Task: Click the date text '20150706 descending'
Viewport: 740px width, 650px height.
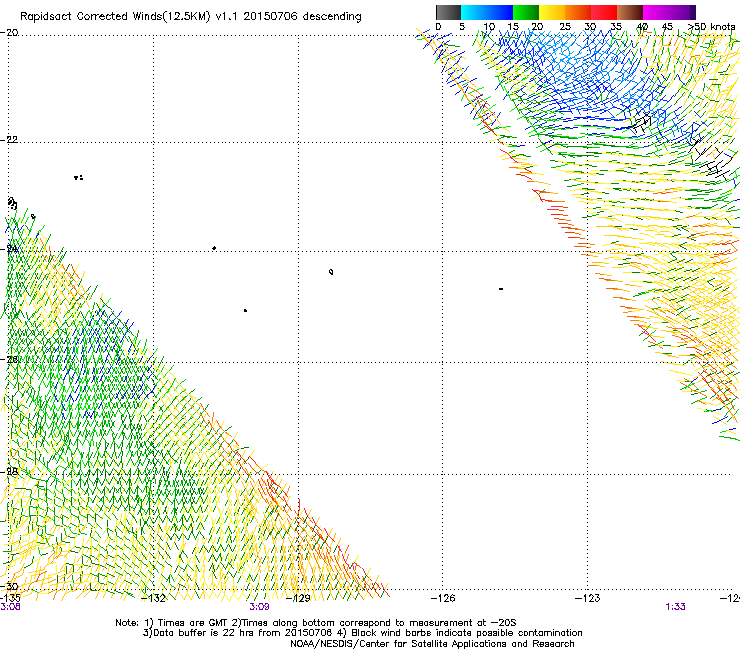Action: tap(302, 16)
